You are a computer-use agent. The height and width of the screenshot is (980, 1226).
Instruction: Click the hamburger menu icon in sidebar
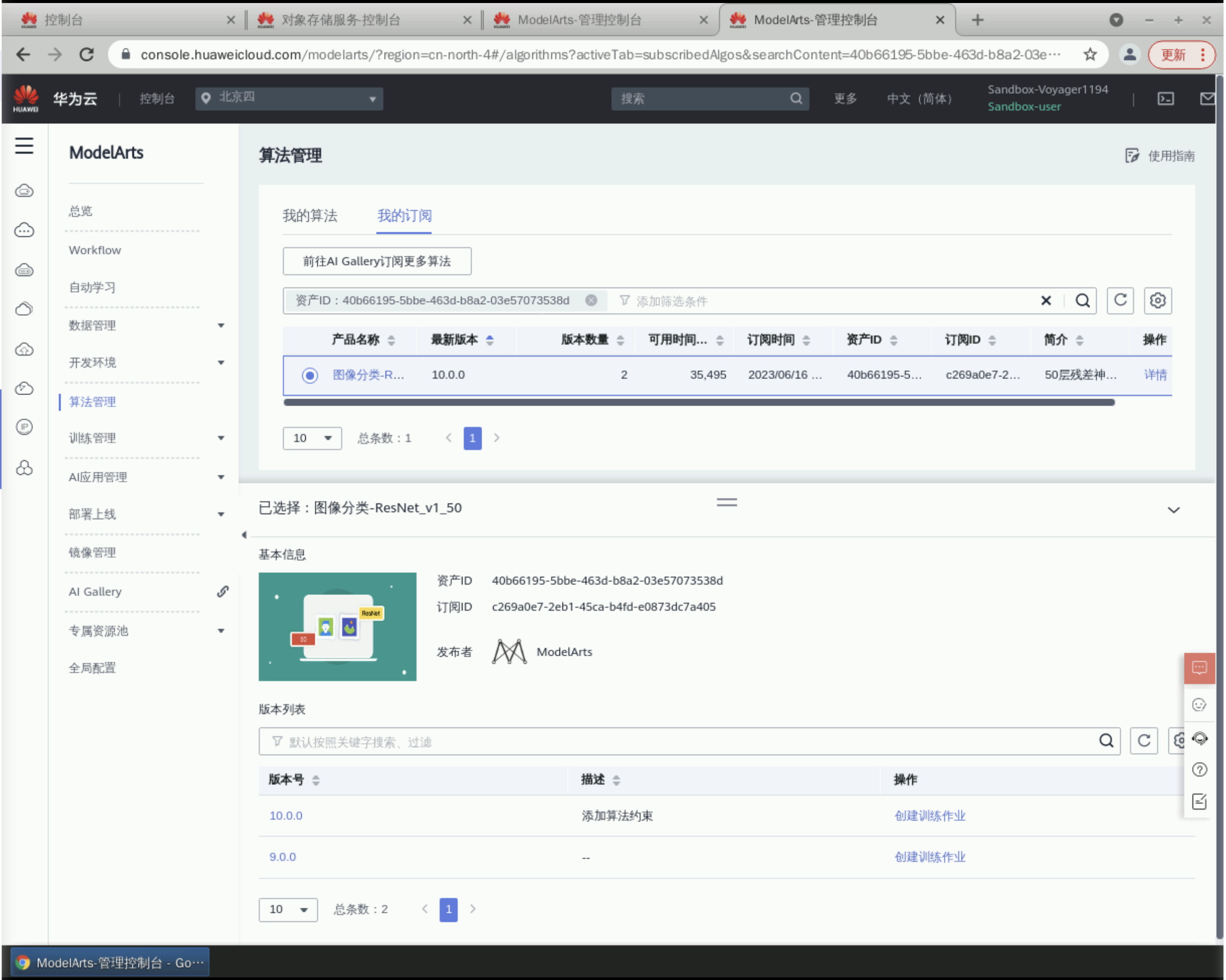coord(24,146)
